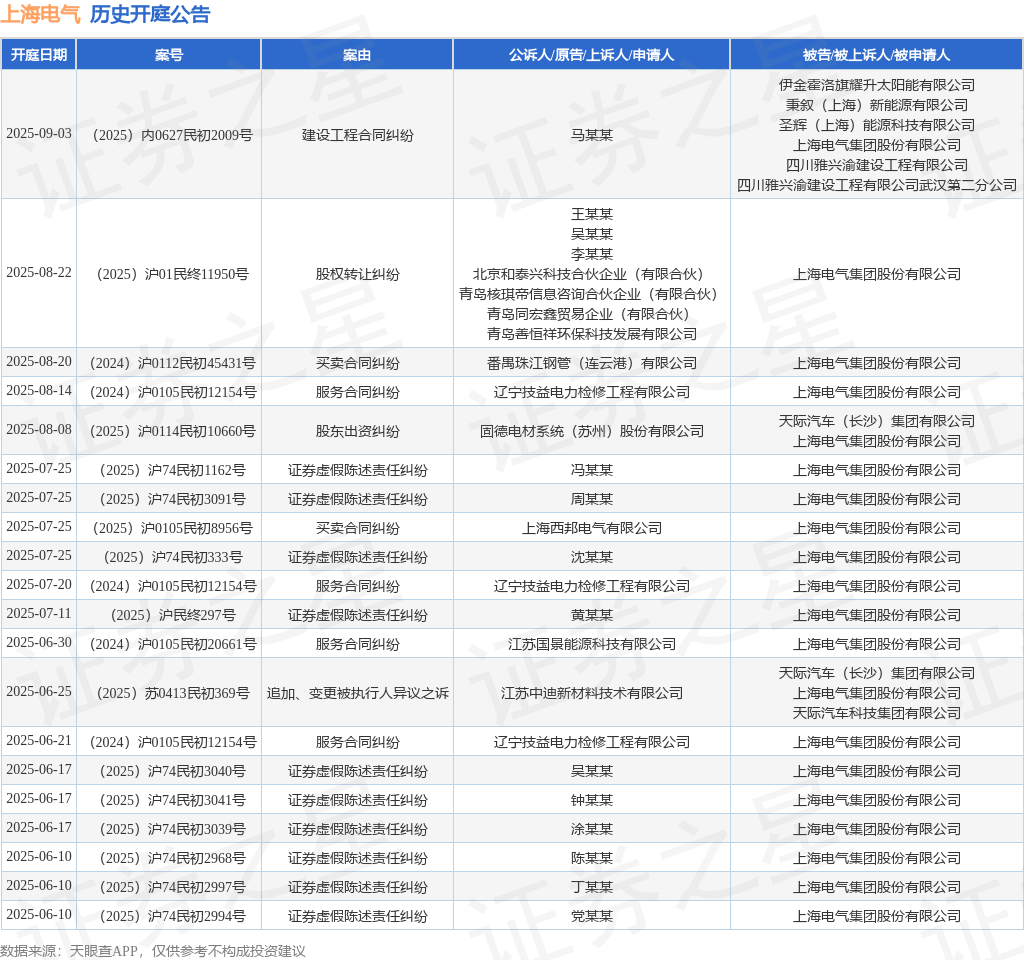Click 股权转让纠纷 cause cell
Viewport: 1024px width, 960px height.
tap(357, 274)
